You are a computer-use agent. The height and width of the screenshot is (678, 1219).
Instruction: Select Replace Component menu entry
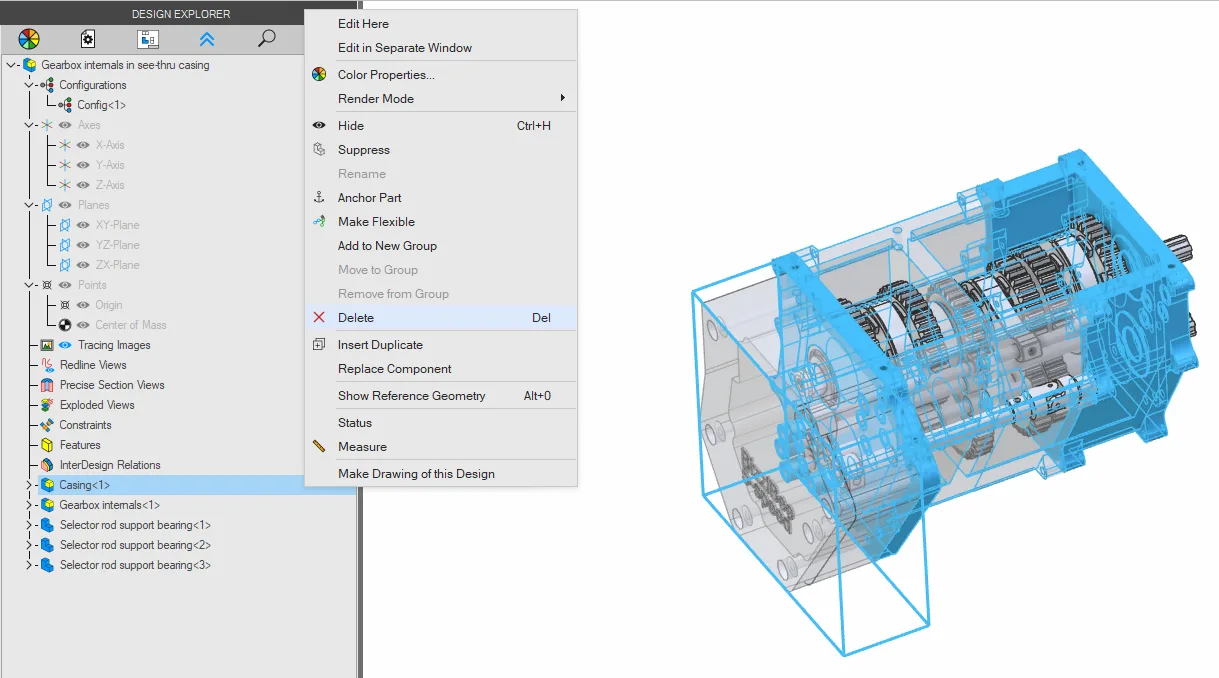(x=441, y=369)
